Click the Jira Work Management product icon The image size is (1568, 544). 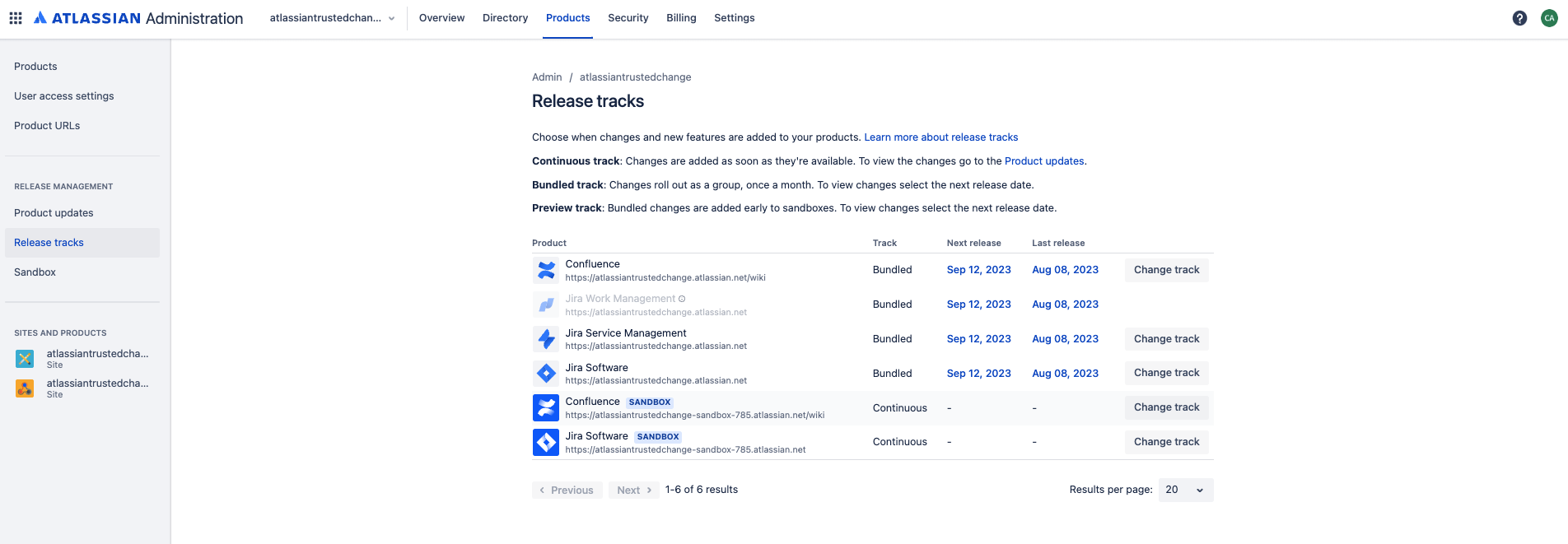pyautogui.click(x=546, y=305)
